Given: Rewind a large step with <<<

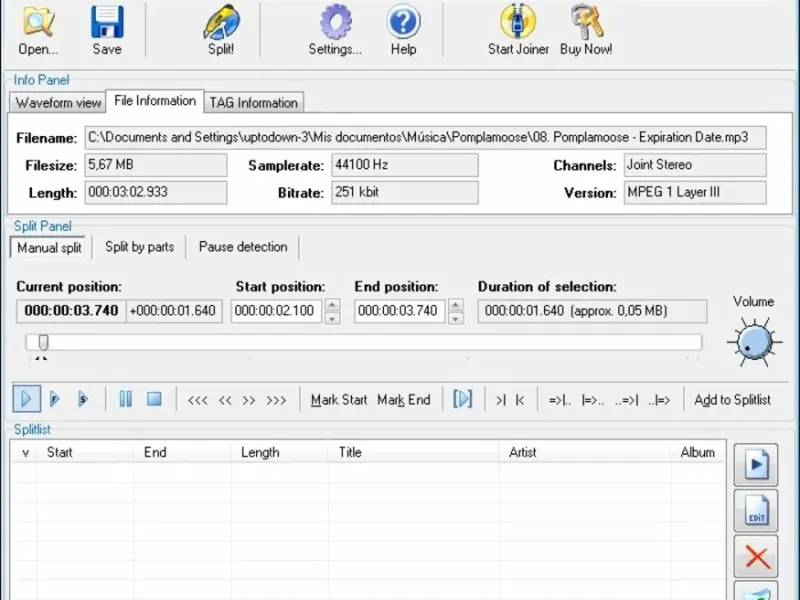Looking at the screenshot, I should [197, 400].
